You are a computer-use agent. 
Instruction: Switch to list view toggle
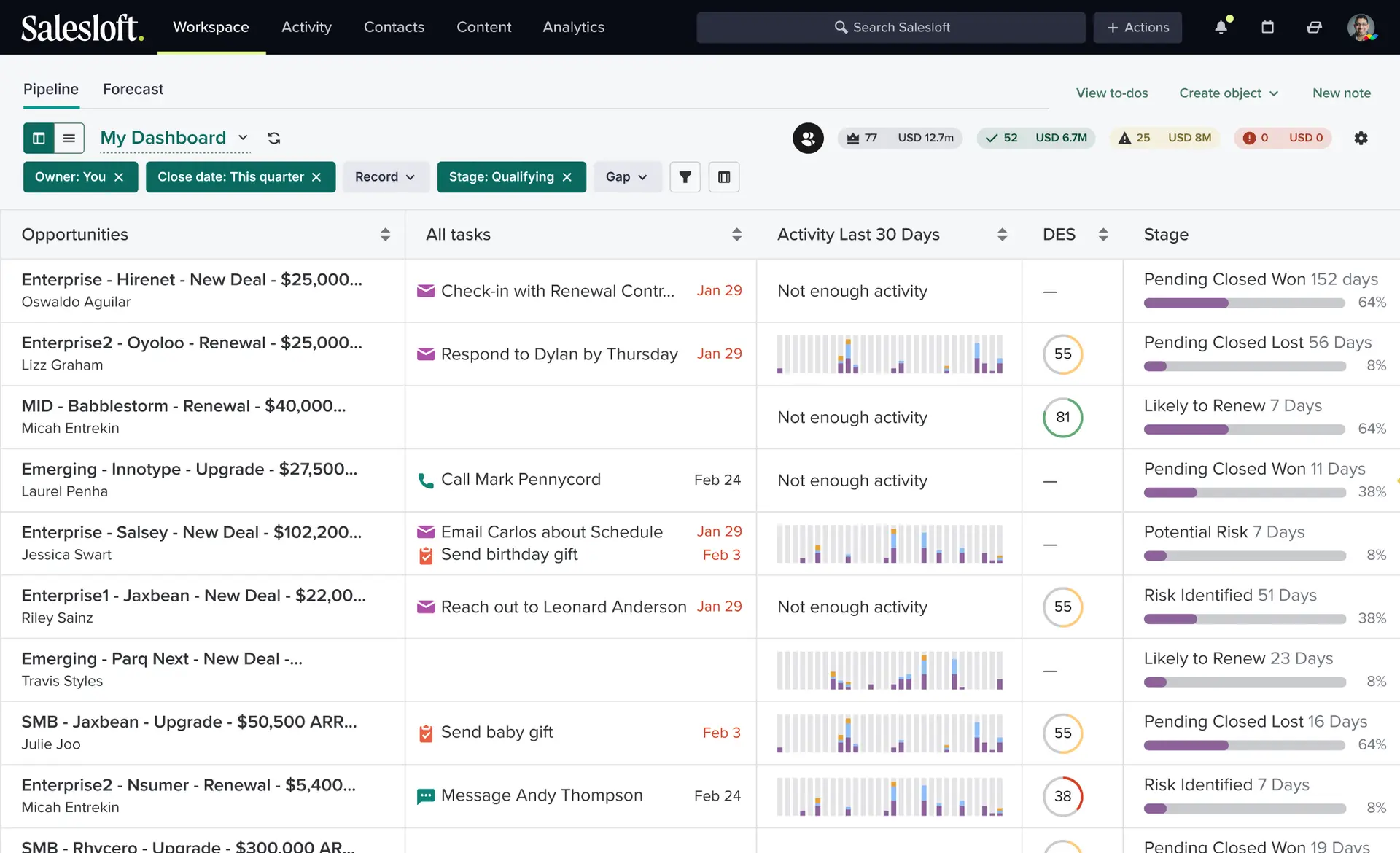(x=69, y=138)
